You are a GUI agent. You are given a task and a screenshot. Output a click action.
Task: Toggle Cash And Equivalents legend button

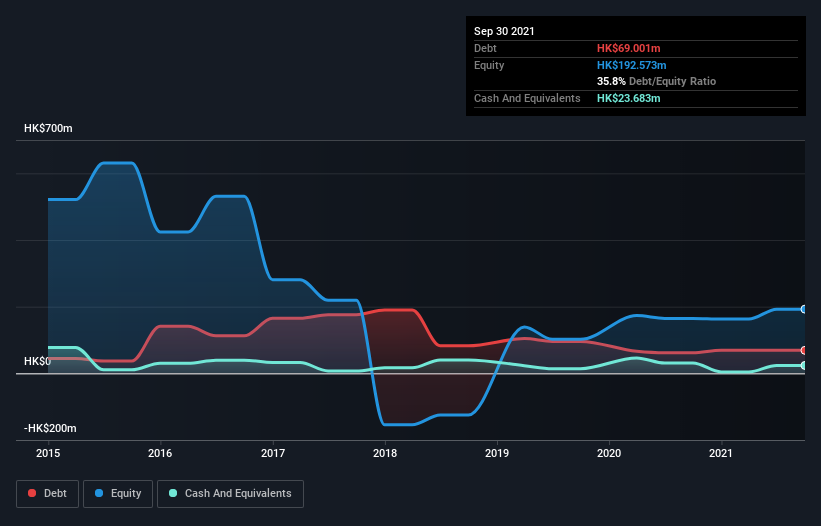tap(230, 494)
